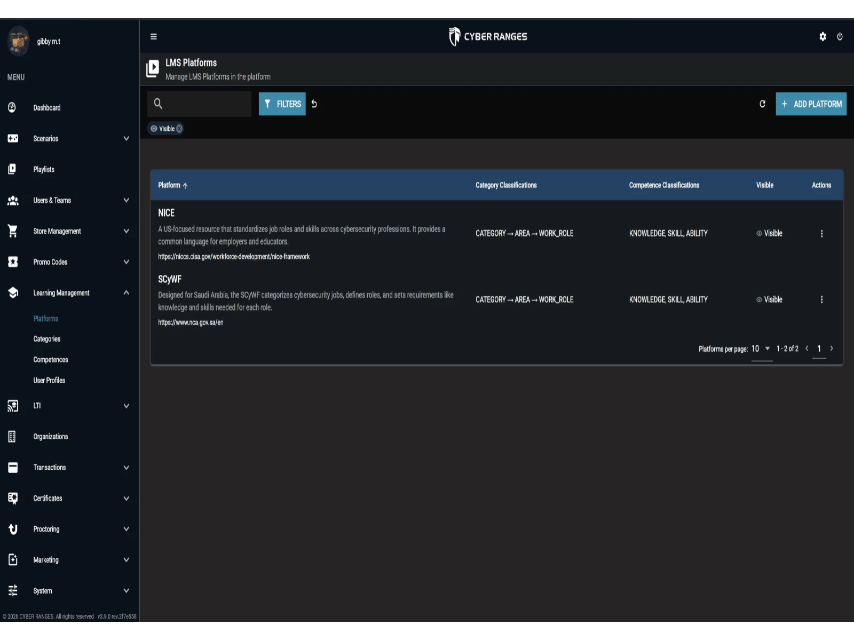Screen dimensions: 854x640
Task: Sort by the Platform column header
Action: tap(172, 185)
